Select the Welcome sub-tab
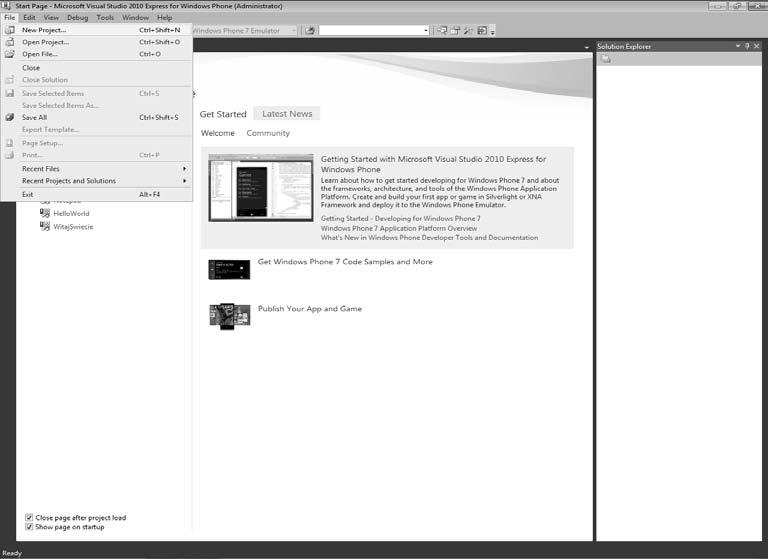 coord(217,133)
